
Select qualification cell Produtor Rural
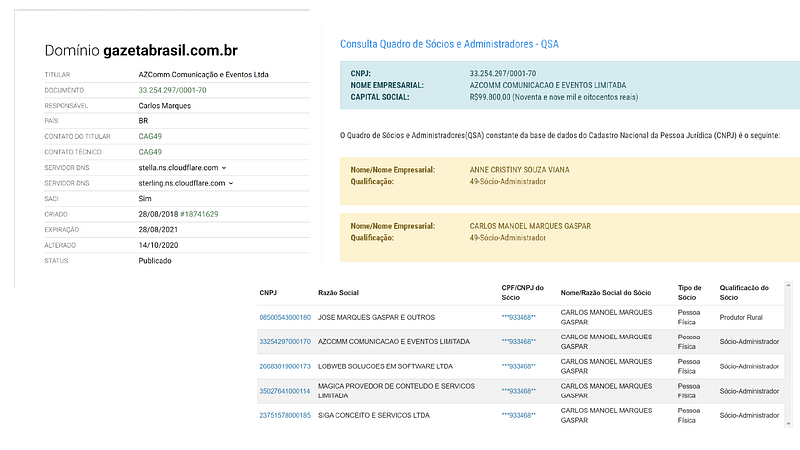[x=741, y=317]
